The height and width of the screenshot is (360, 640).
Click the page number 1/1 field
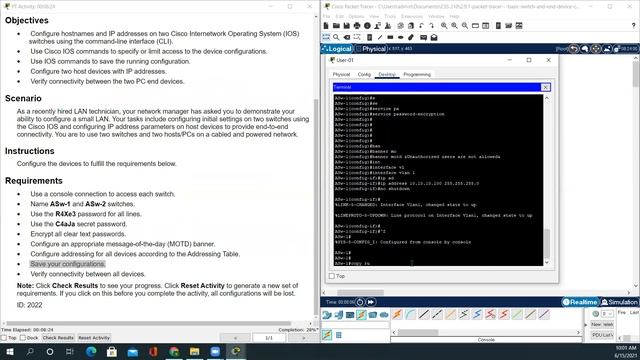[269, 338]
